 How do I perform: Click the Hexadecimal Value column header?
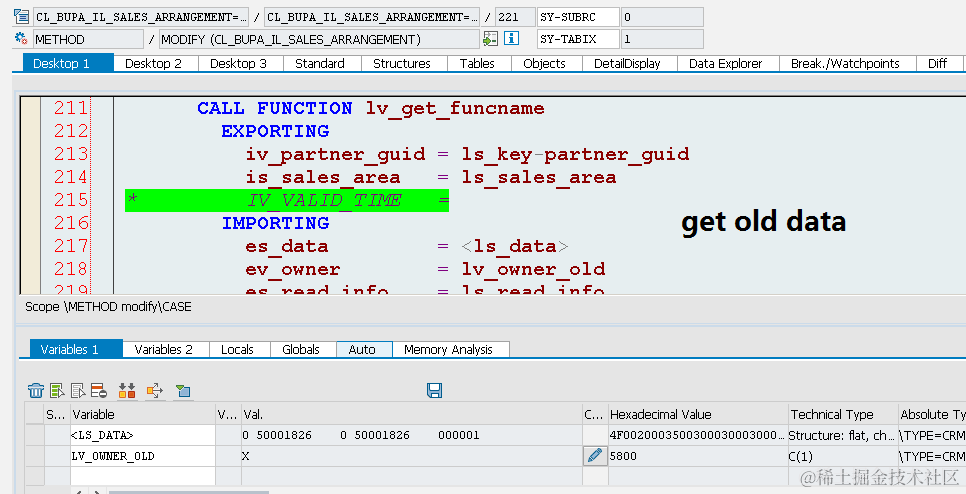tap(698, 414)
